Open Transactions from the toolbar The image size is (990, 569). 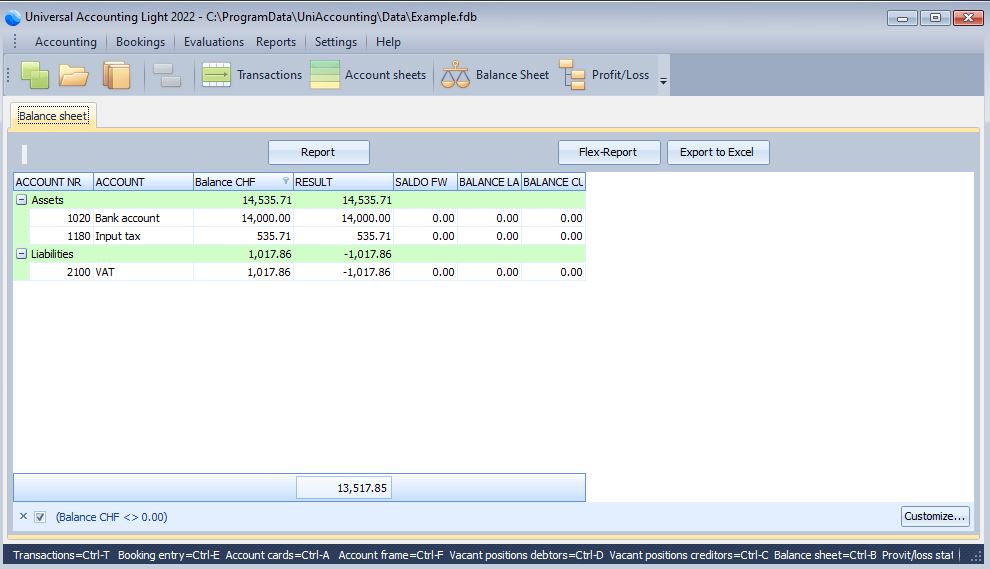click(x=252, y=75)
